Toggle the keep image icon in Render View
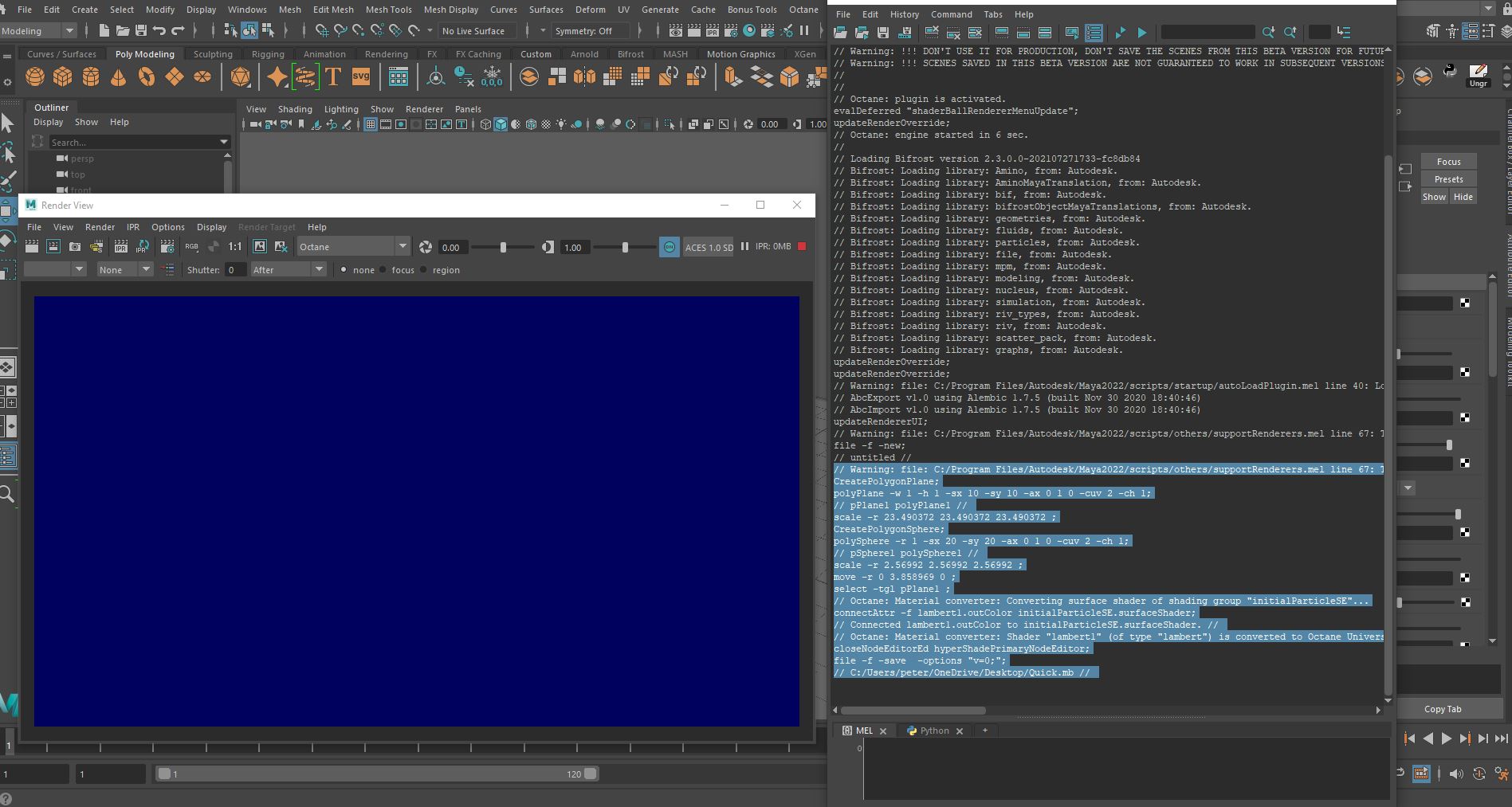Viewport: 1512px width, 807px height. 259,247
